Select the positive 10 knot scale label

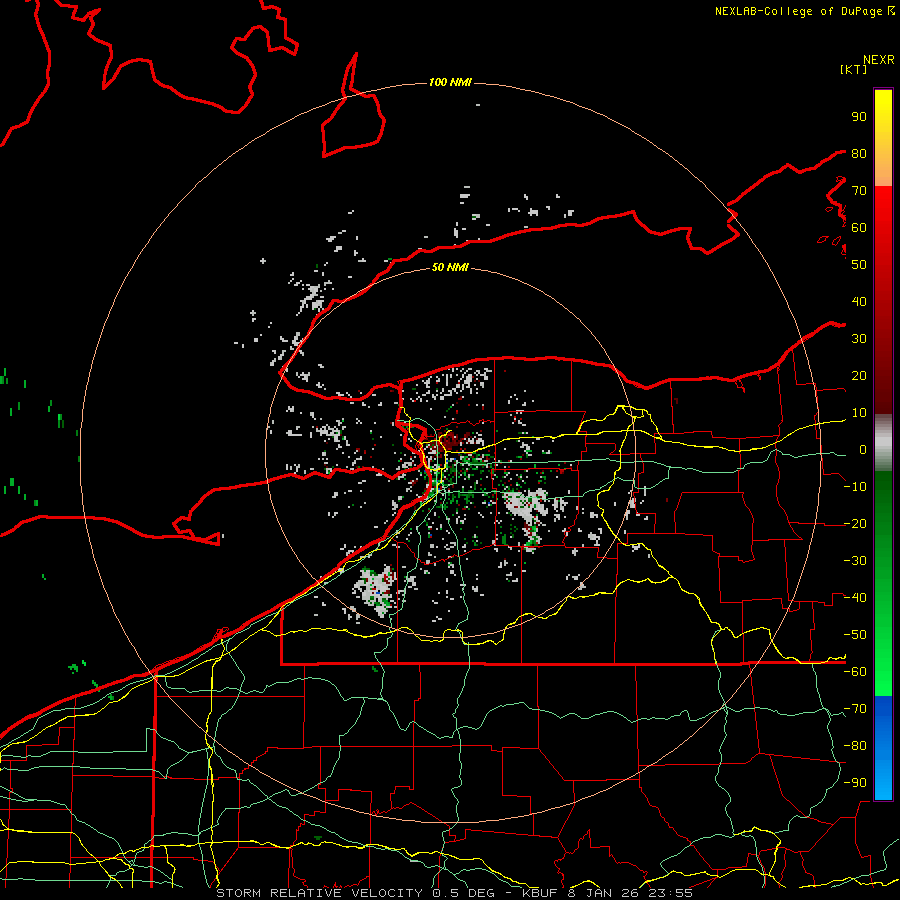(859, 413)
